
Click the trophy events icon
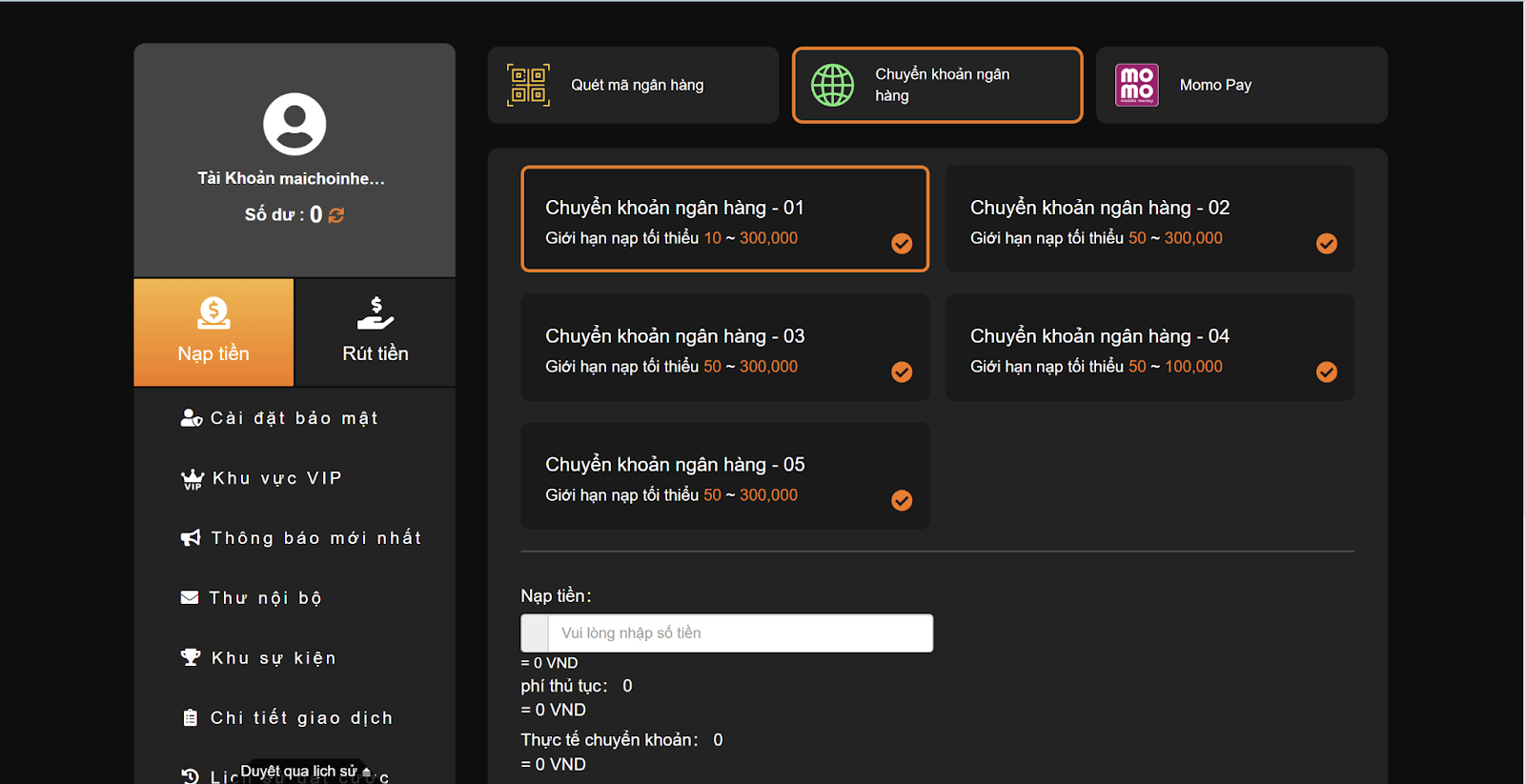(191, 657)
